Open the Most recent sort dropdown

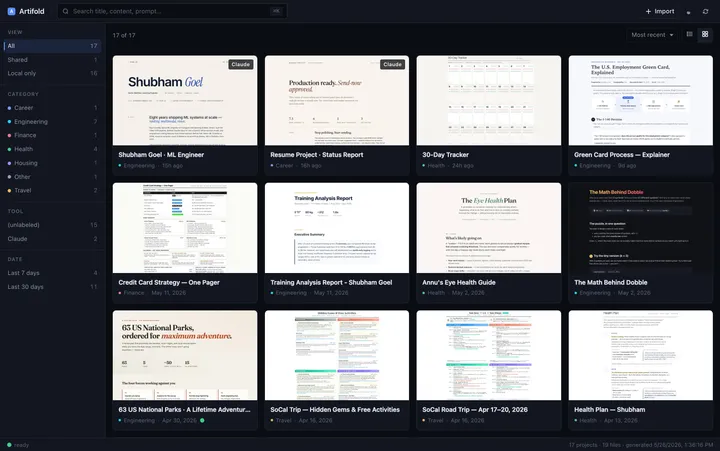point(652,35)
